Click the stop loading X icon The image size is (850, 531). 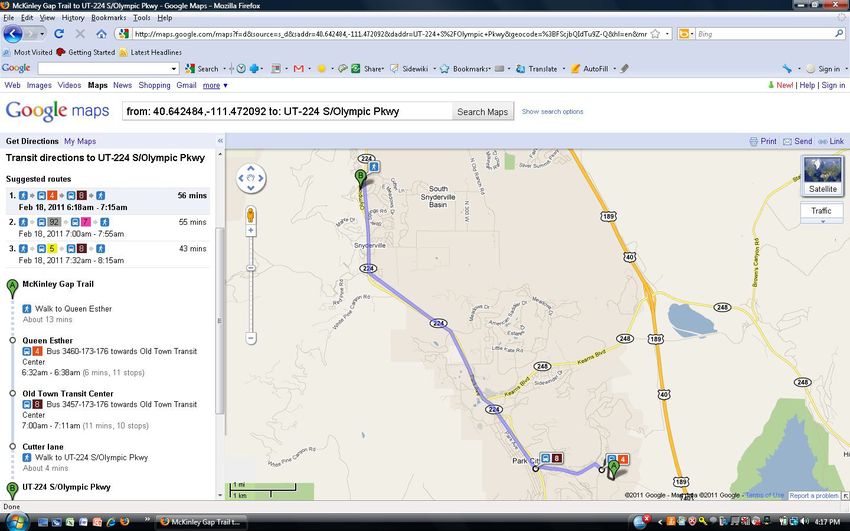(x=80, y=34)
